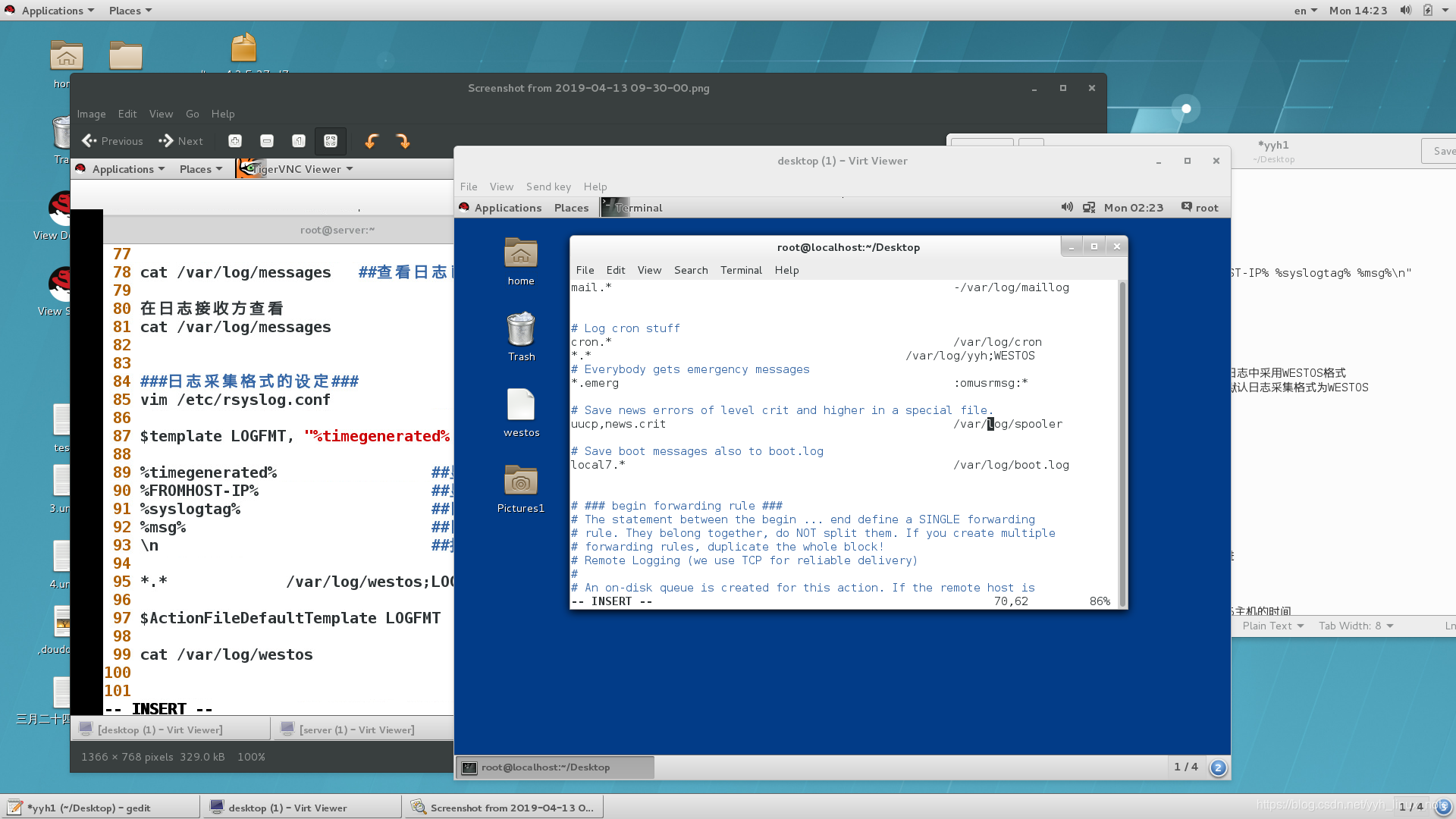Click guest network connection icon
The image size is (1456, 819).
[1089, 208]
